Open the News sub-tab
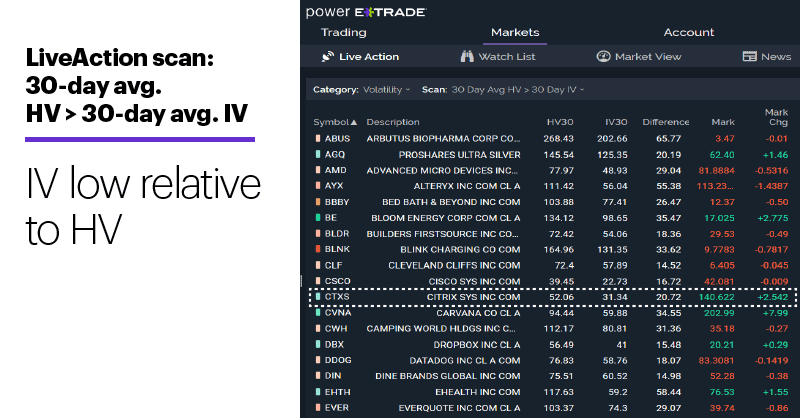The width and height of the screenshot is (800, 418). click(767, 57)
